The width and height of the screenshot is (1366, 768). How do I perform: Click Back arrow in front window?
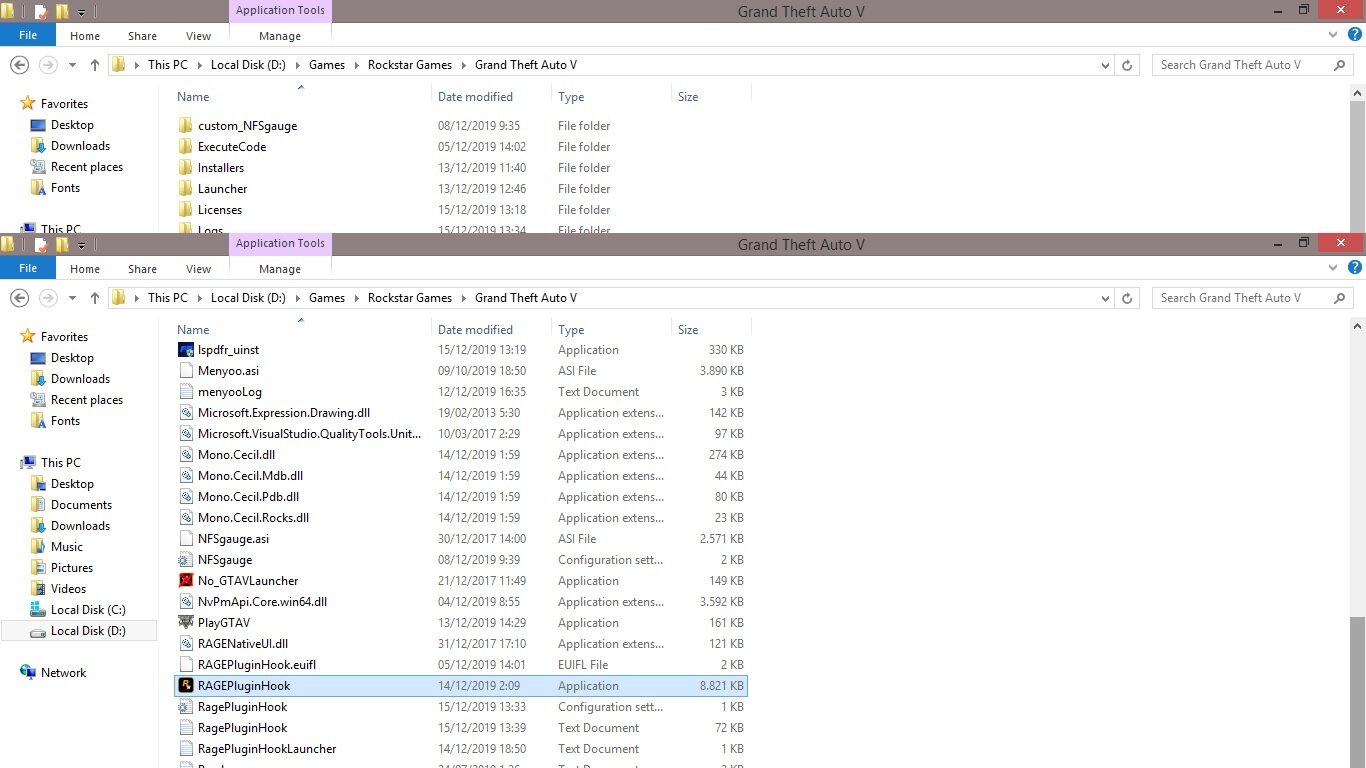click(19, 298)
